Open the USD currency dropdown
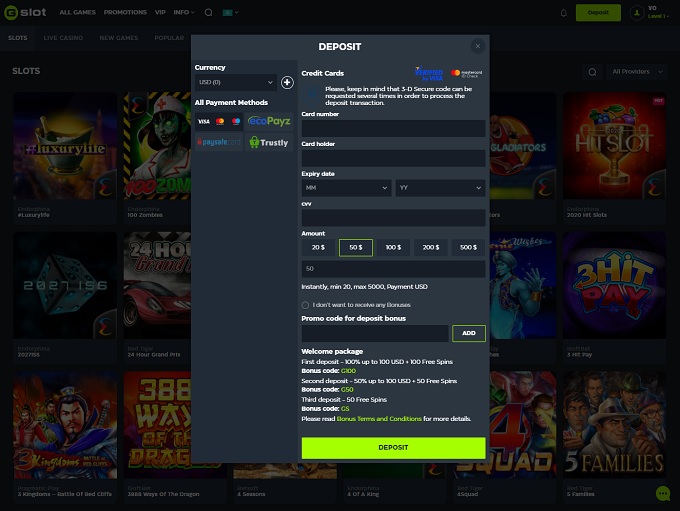The height and width of the screenshot is (511, 680). [x=235, y=82]
